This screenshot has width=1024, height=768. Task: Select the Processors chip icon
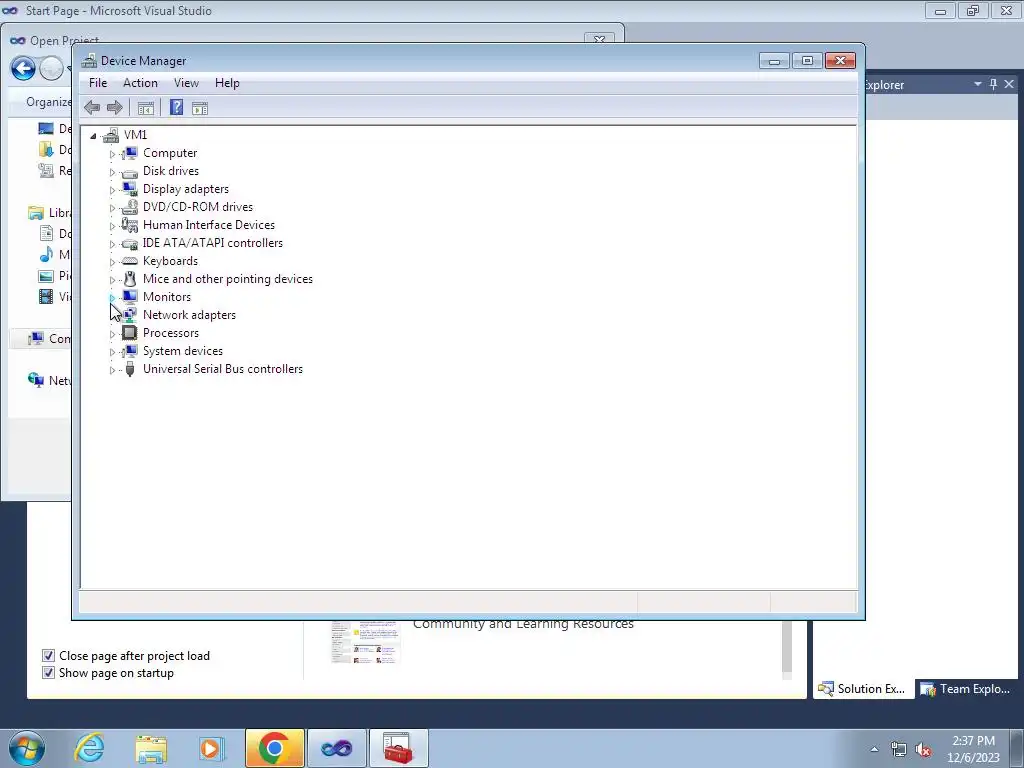(x=130, y=333)
